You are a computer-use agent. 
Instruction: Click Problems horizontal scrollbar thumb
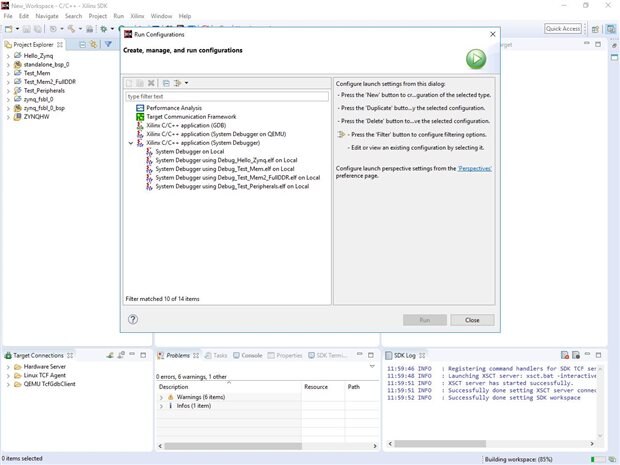point(233,446)
